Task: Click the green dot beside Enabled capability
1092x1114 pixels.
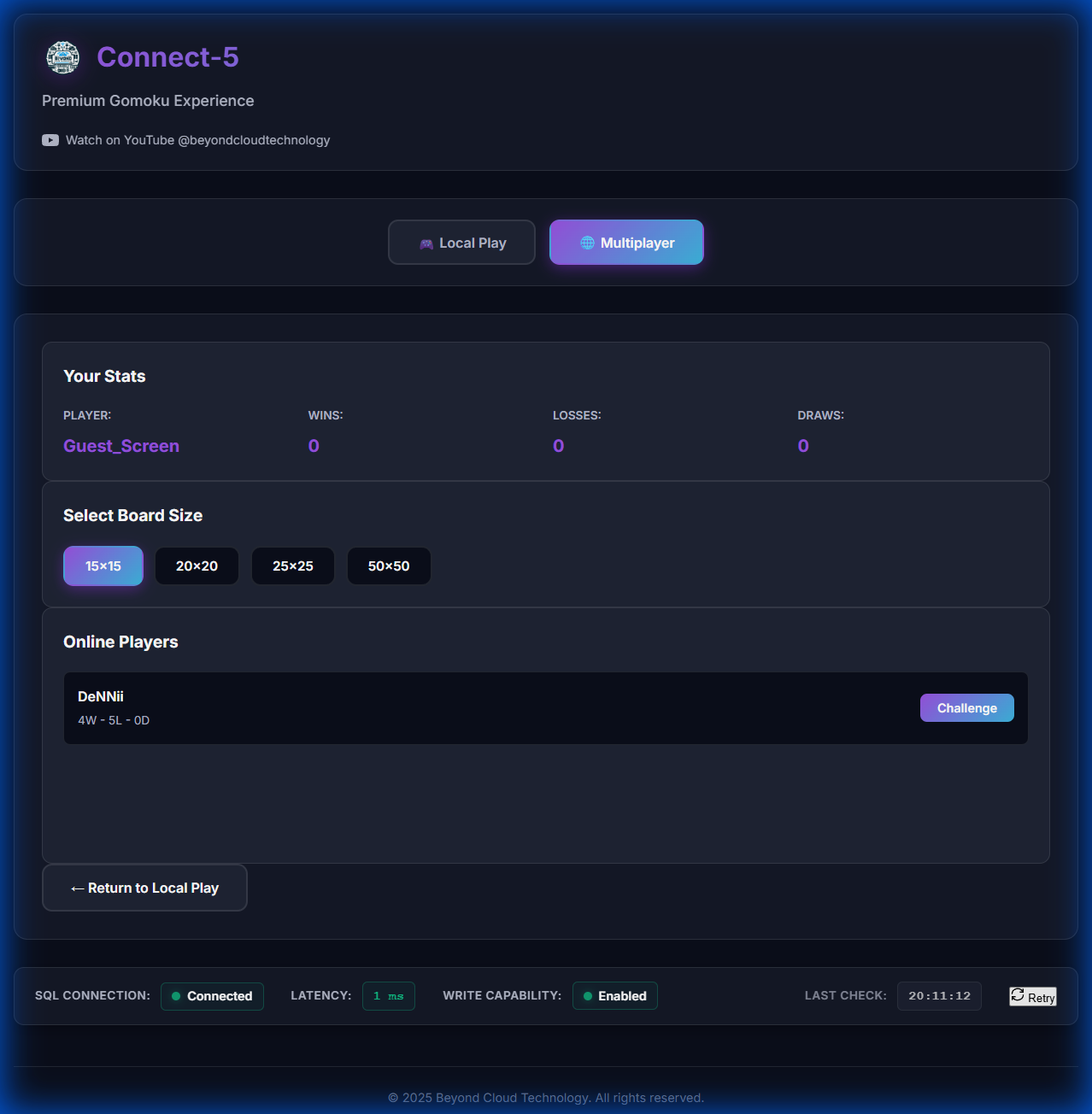Action: coord(587,996)
